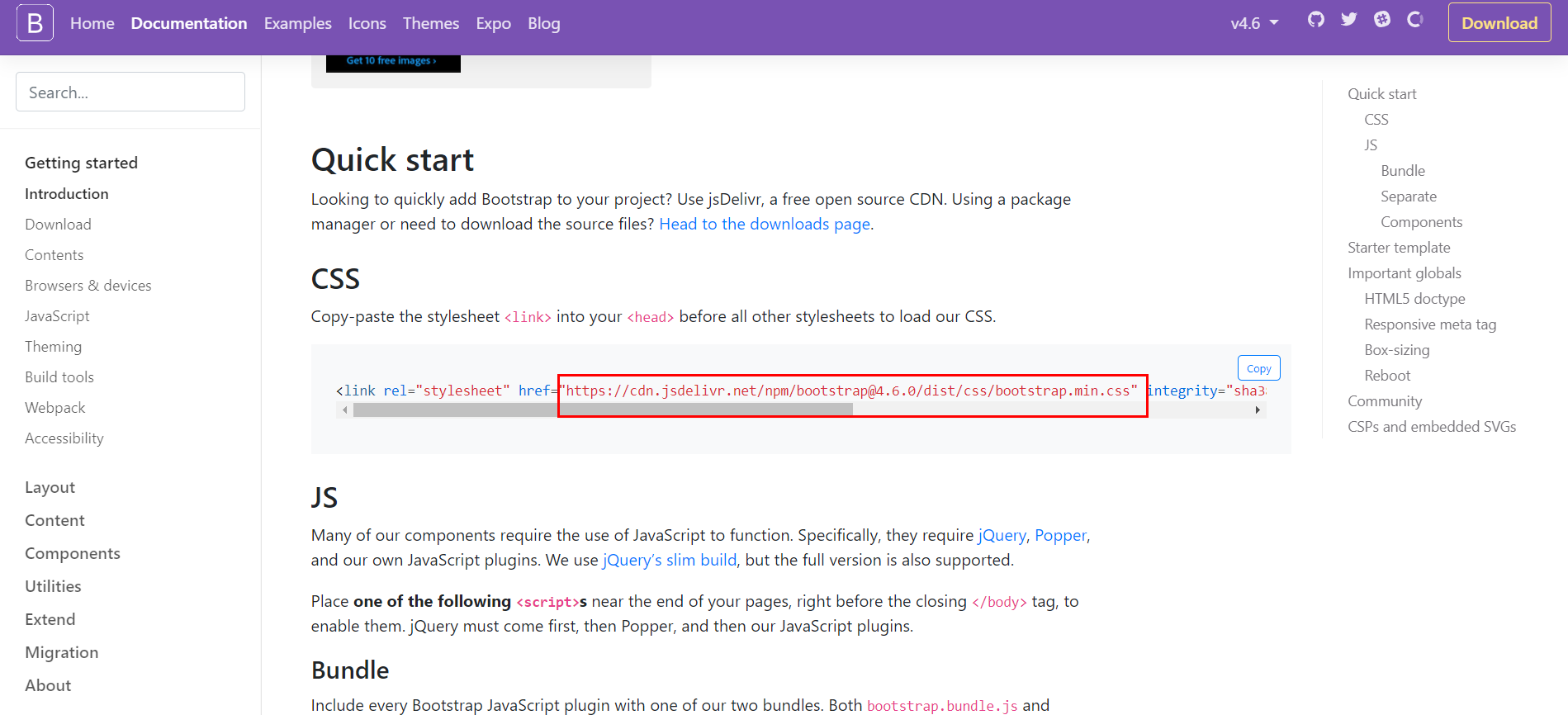
Task: Jump to CSS in table of contents
Action: 1376,119
